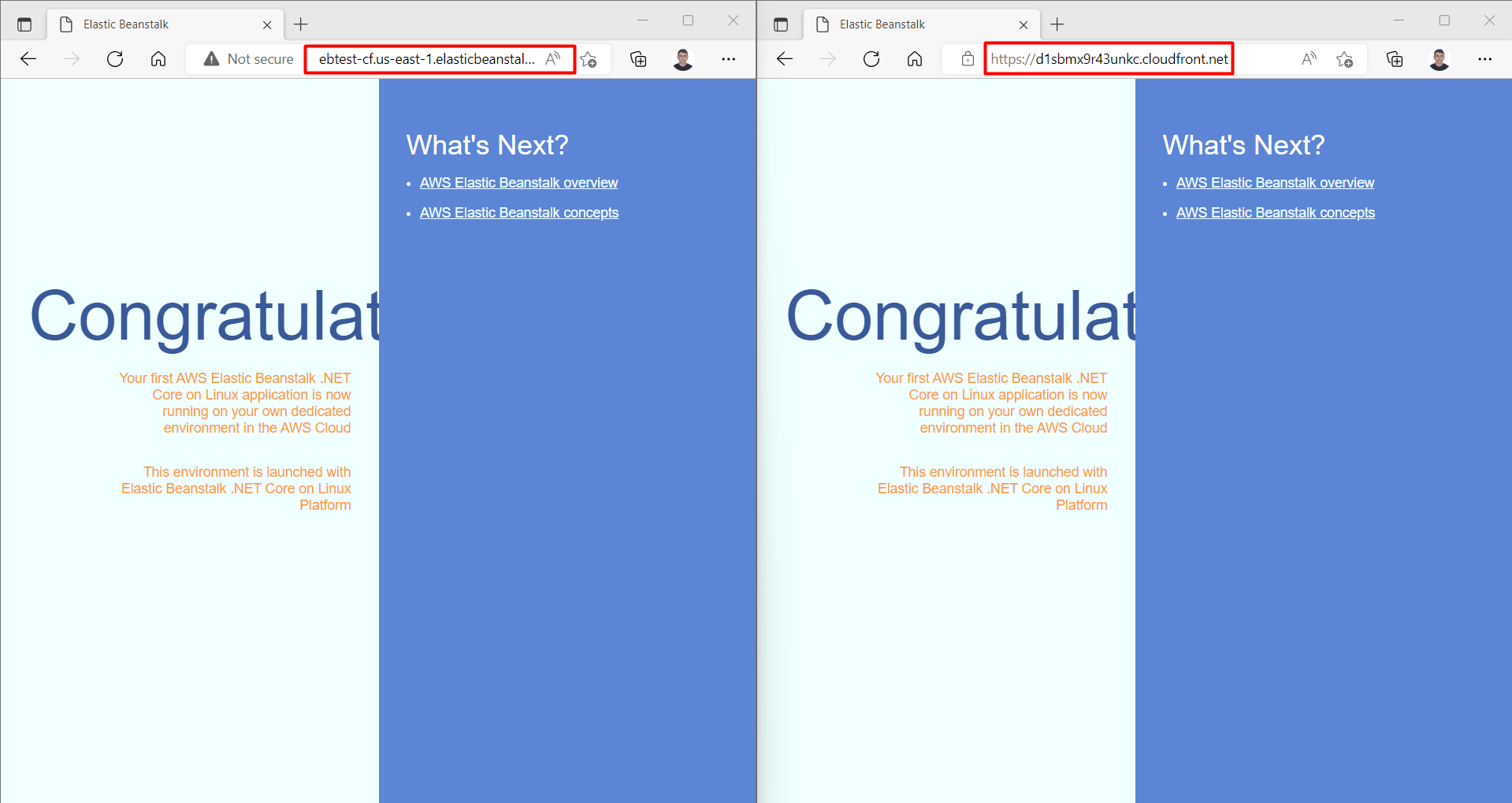This screenshot has width=1512, height=803.
Task: Open Browser Essentials in the right window
Action: tap(1395, 58)
